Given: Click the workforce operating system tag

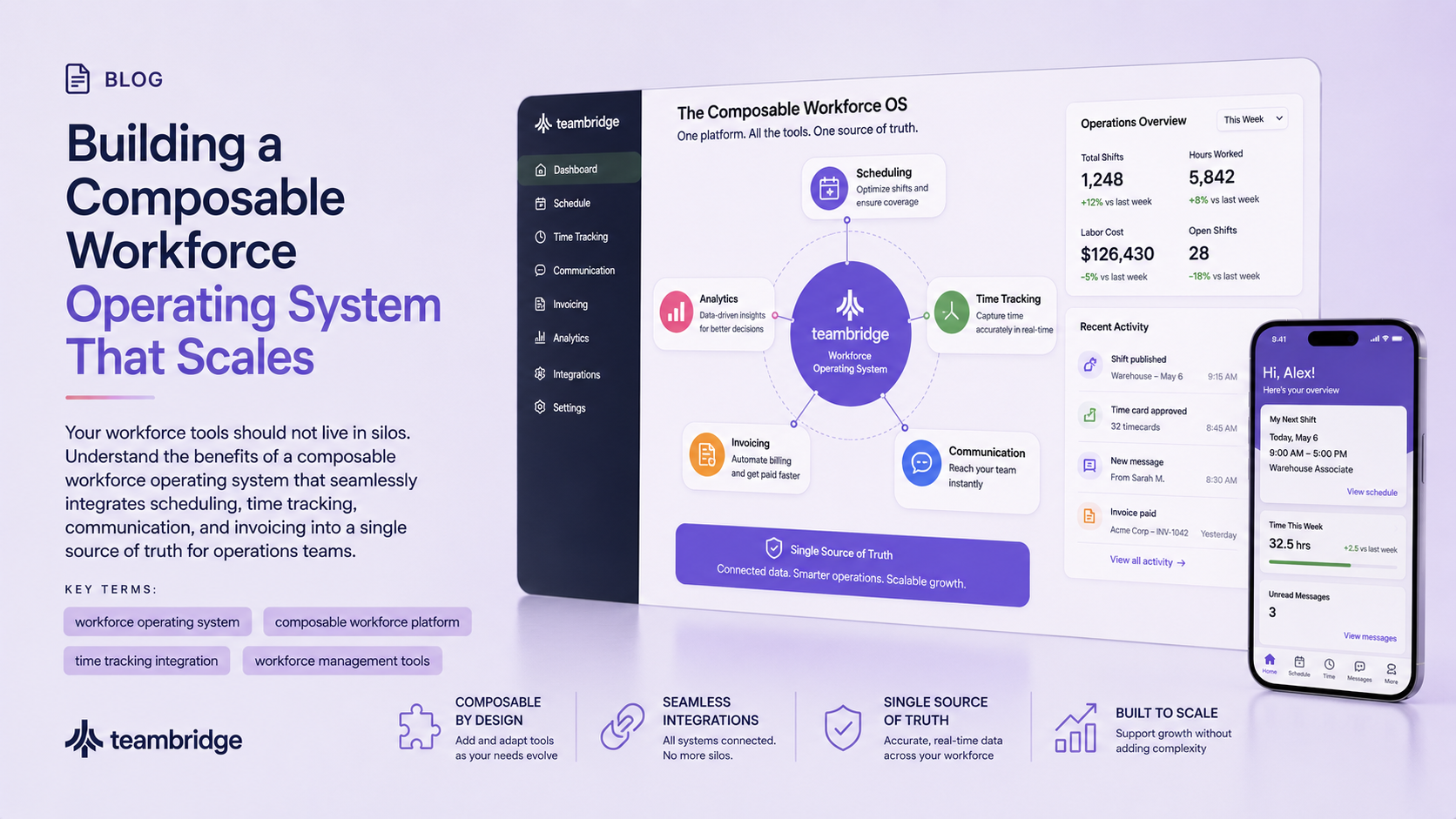Looking at the screenshot, I should tap(158, 621).
